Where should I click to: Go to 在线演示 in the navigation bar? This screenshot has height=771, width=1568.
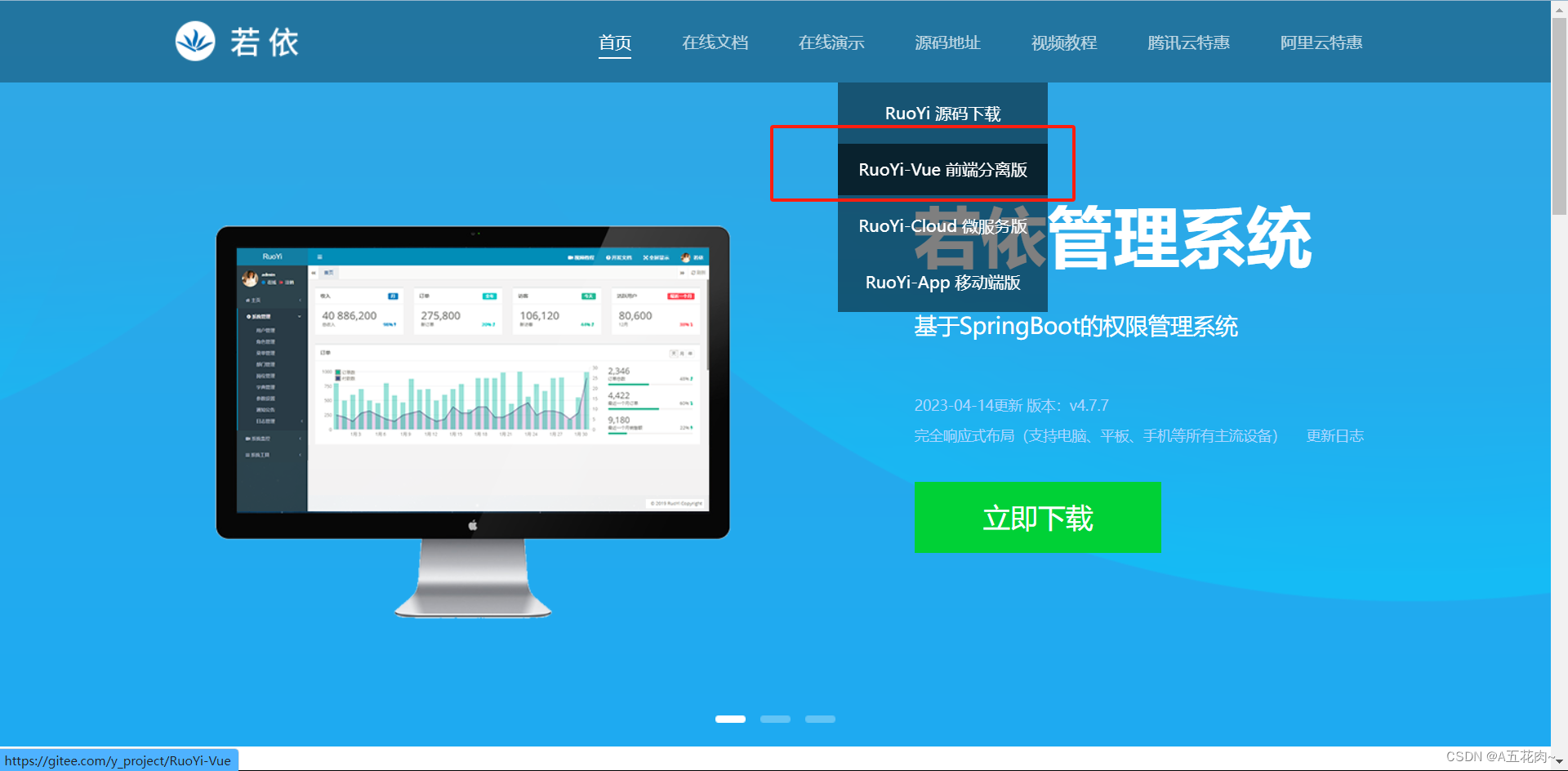pyautogui.click(x=831, y=42)
